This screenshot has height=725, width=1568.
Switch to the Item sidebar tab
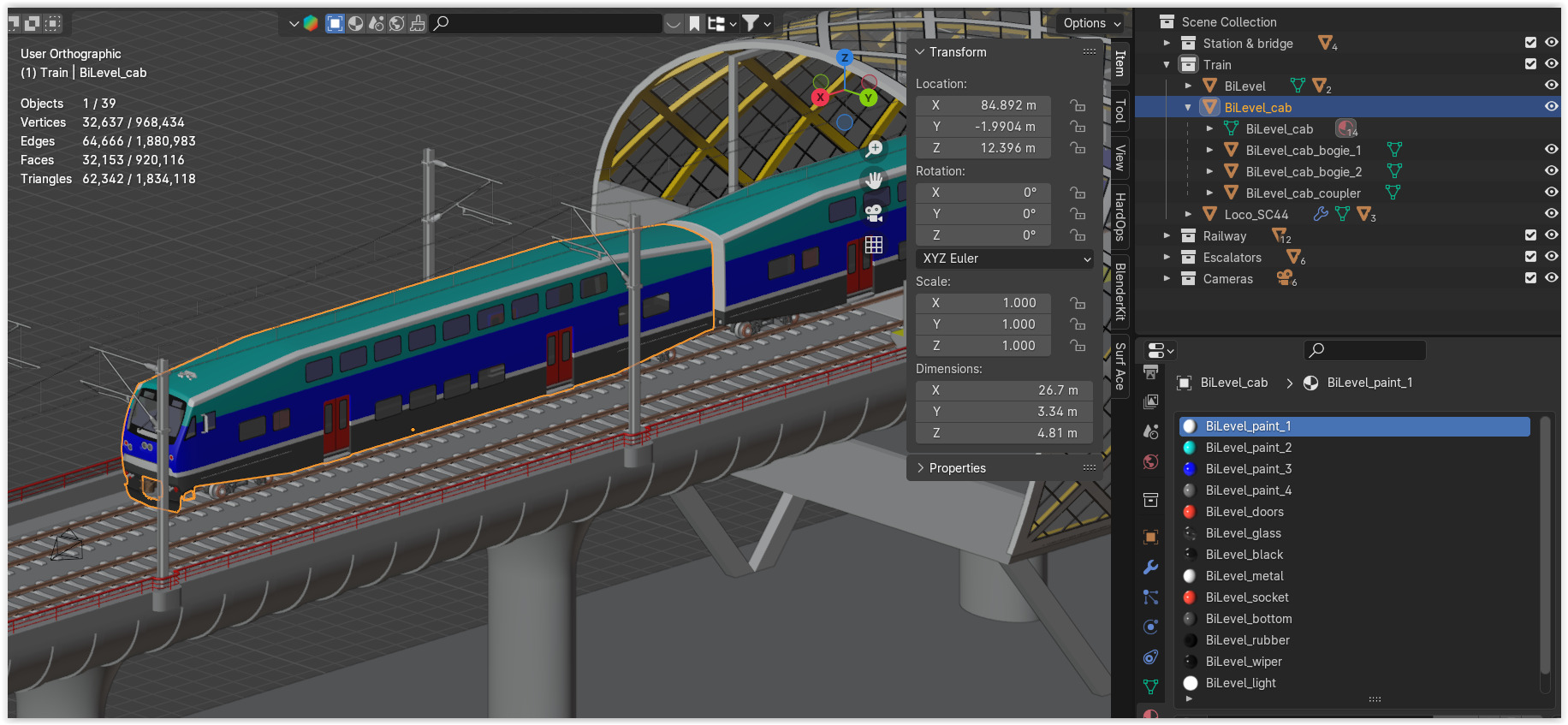click(1120, 63)
